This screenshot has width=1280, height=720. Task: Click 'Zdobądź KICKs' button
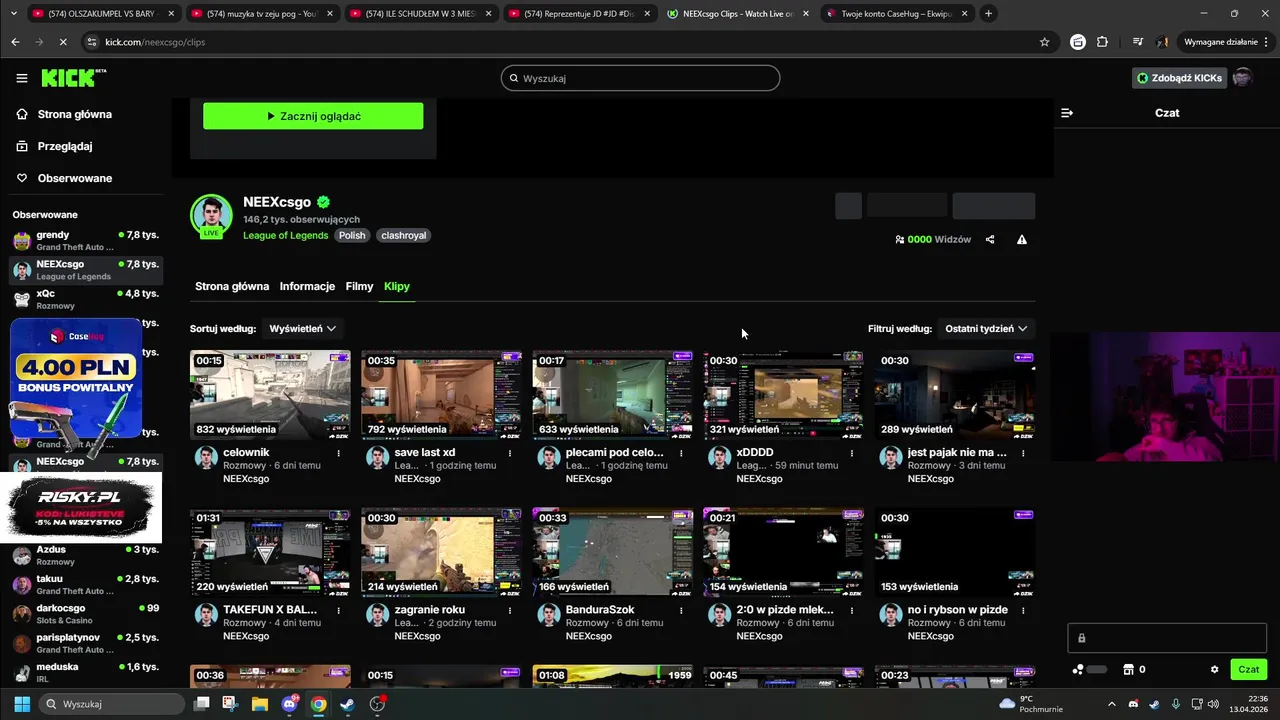(1179, 78)
